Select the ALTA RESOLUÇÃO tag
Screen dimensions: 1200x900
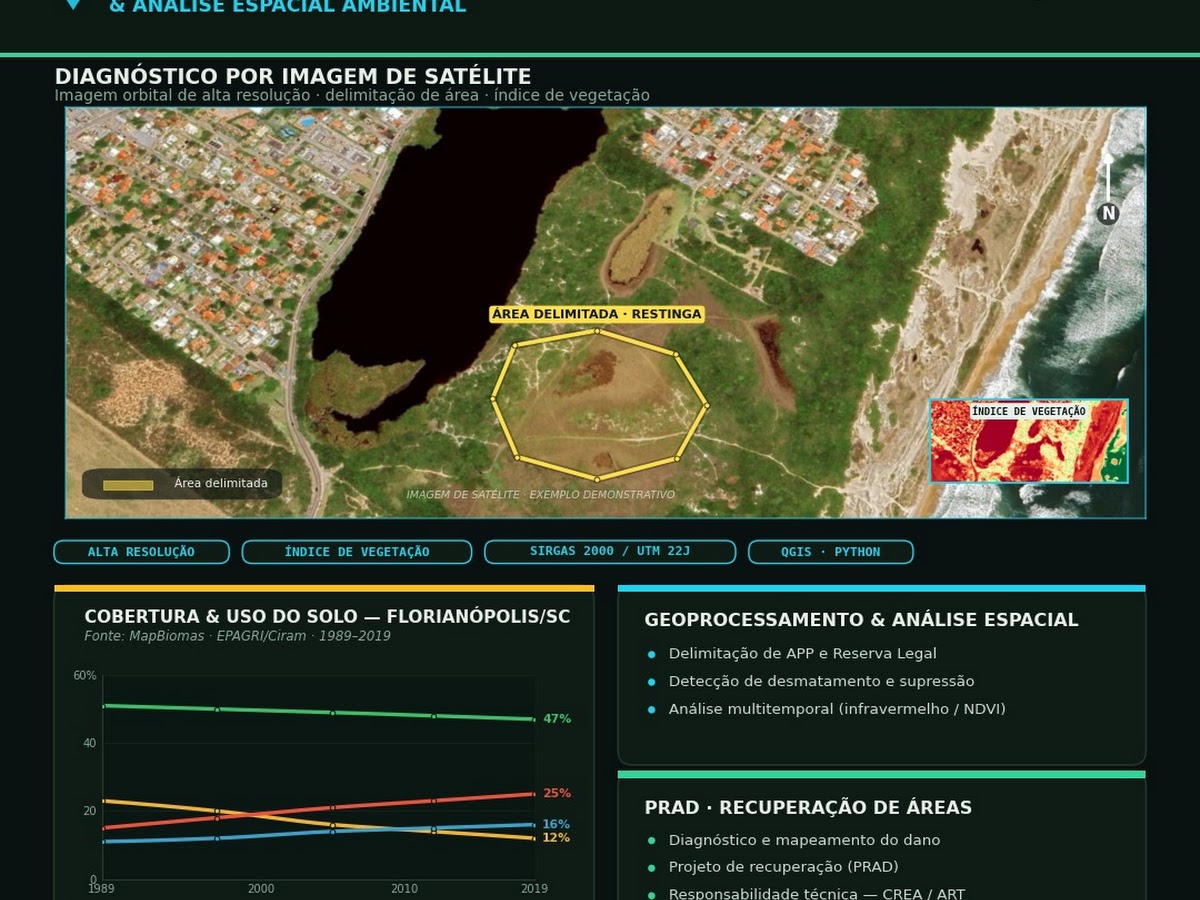(141, 552)
